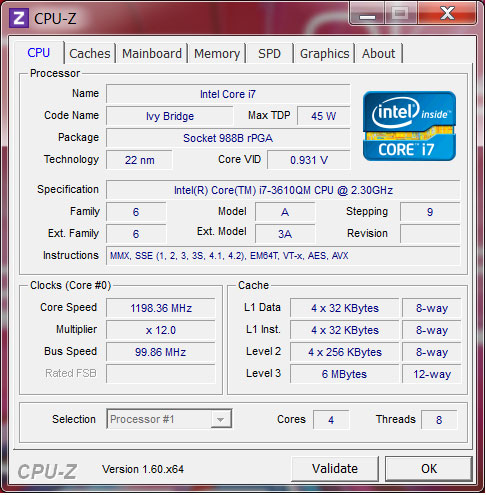486x495 pixels.
Task: Click the Family value field '6'
Action: (x=136, y=212)
